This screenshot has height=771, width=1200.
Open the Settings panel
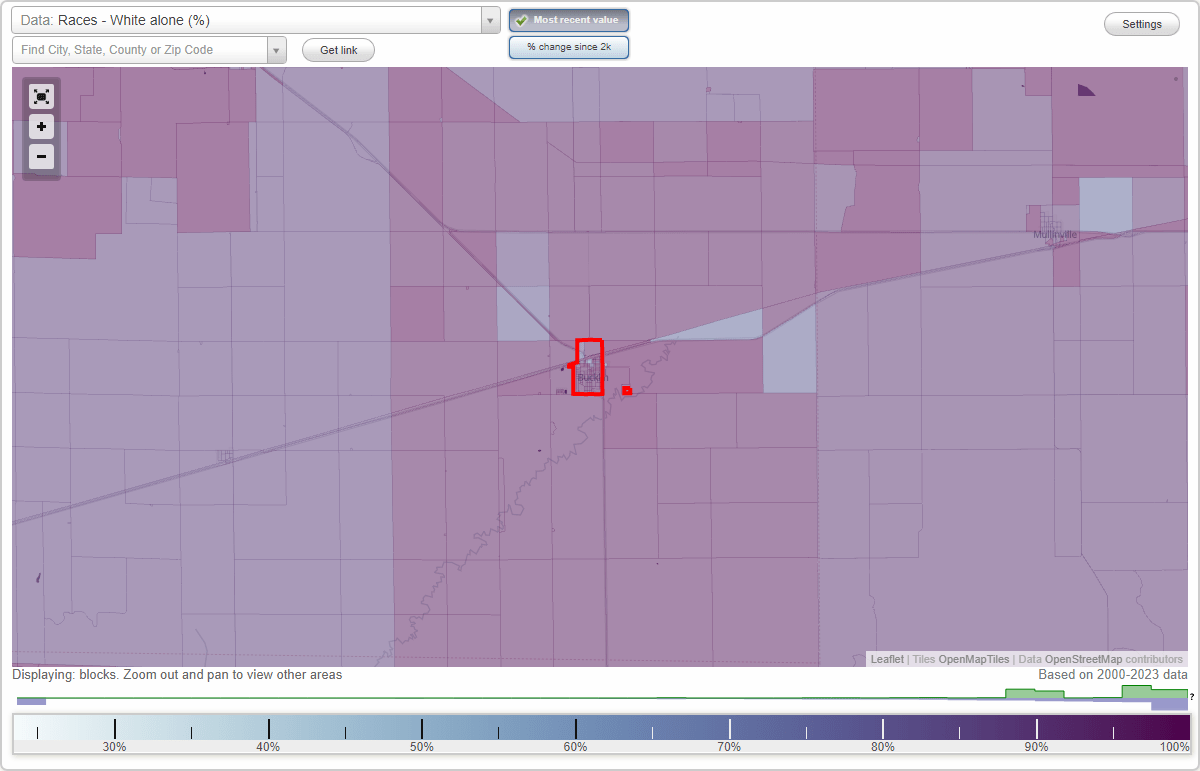click(1141, 23)
